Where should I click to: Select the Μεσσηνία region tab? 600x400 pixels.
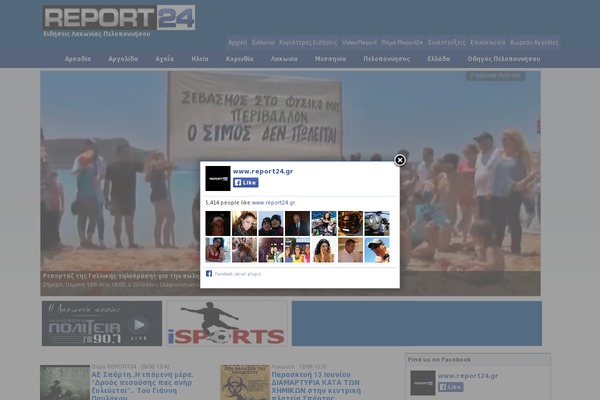[330, 59]
